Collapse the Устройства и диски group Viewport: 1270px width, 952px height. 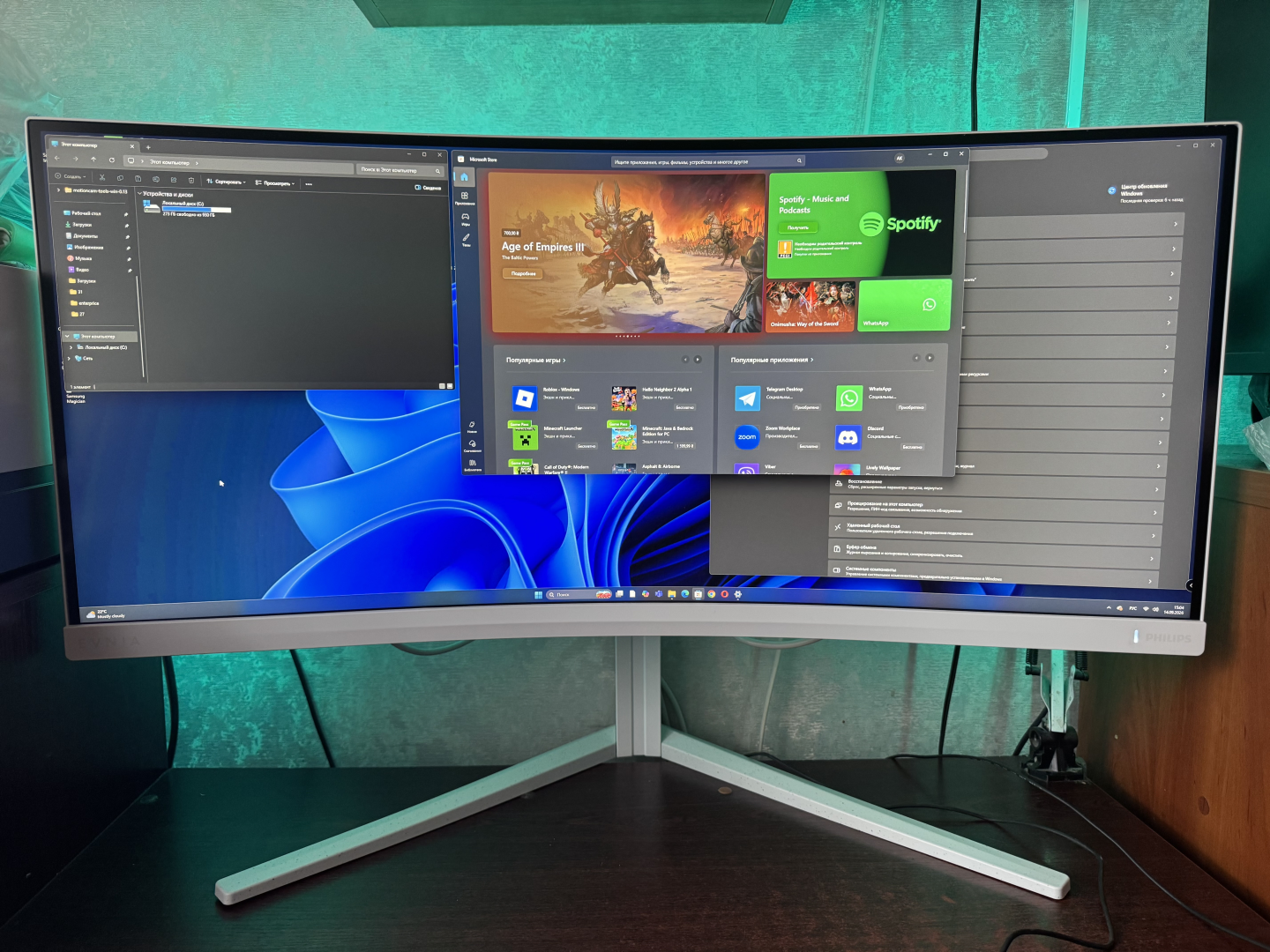139,193
